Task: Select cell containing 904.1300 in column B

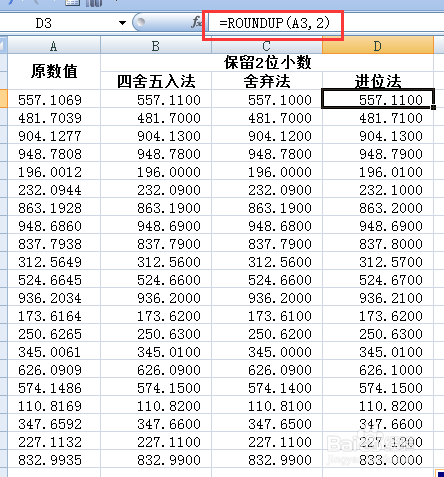Action: coord(156,136)
